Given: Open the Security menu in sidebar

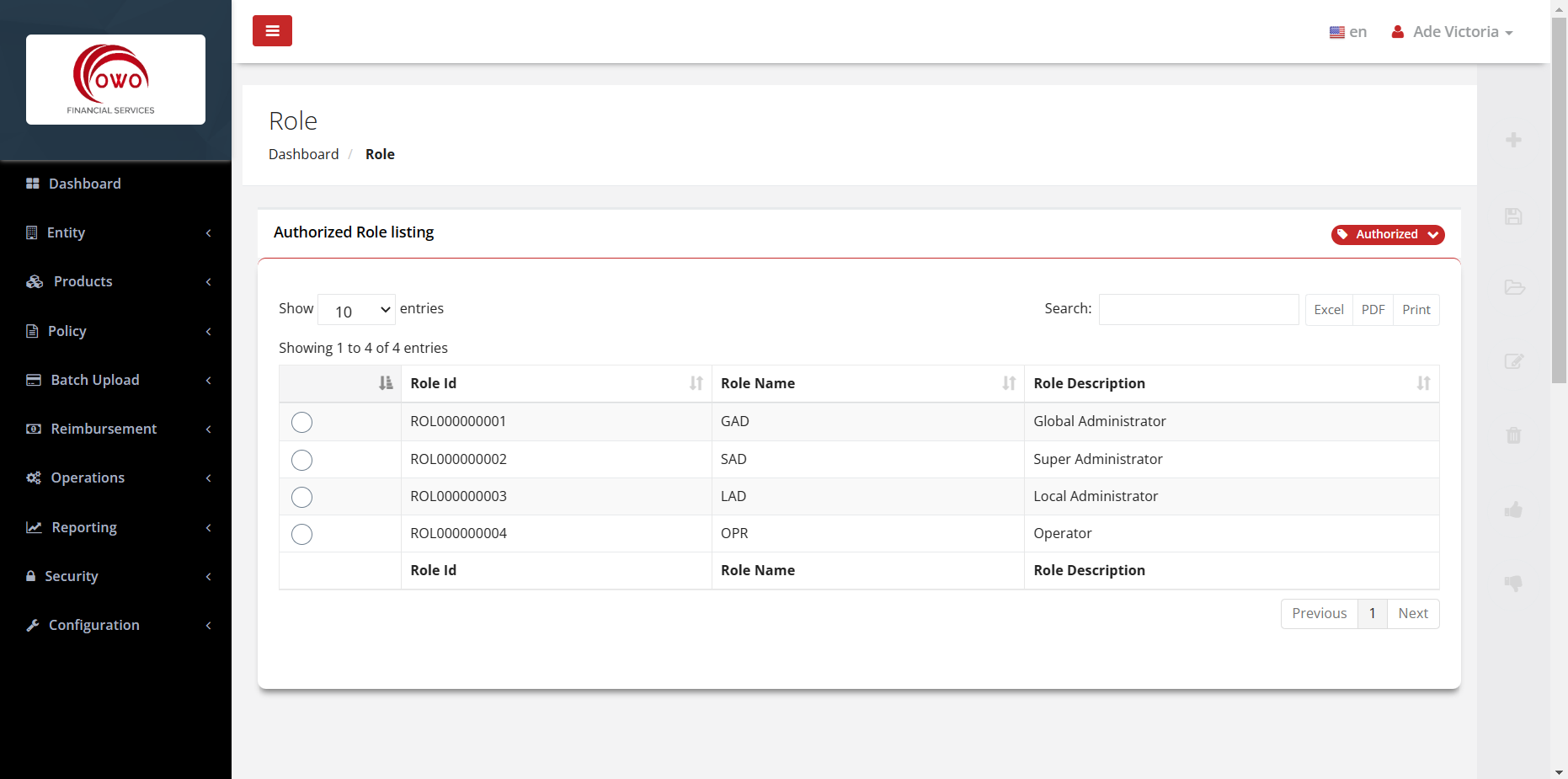Looking at the screenshot, I should pos(115,576).
